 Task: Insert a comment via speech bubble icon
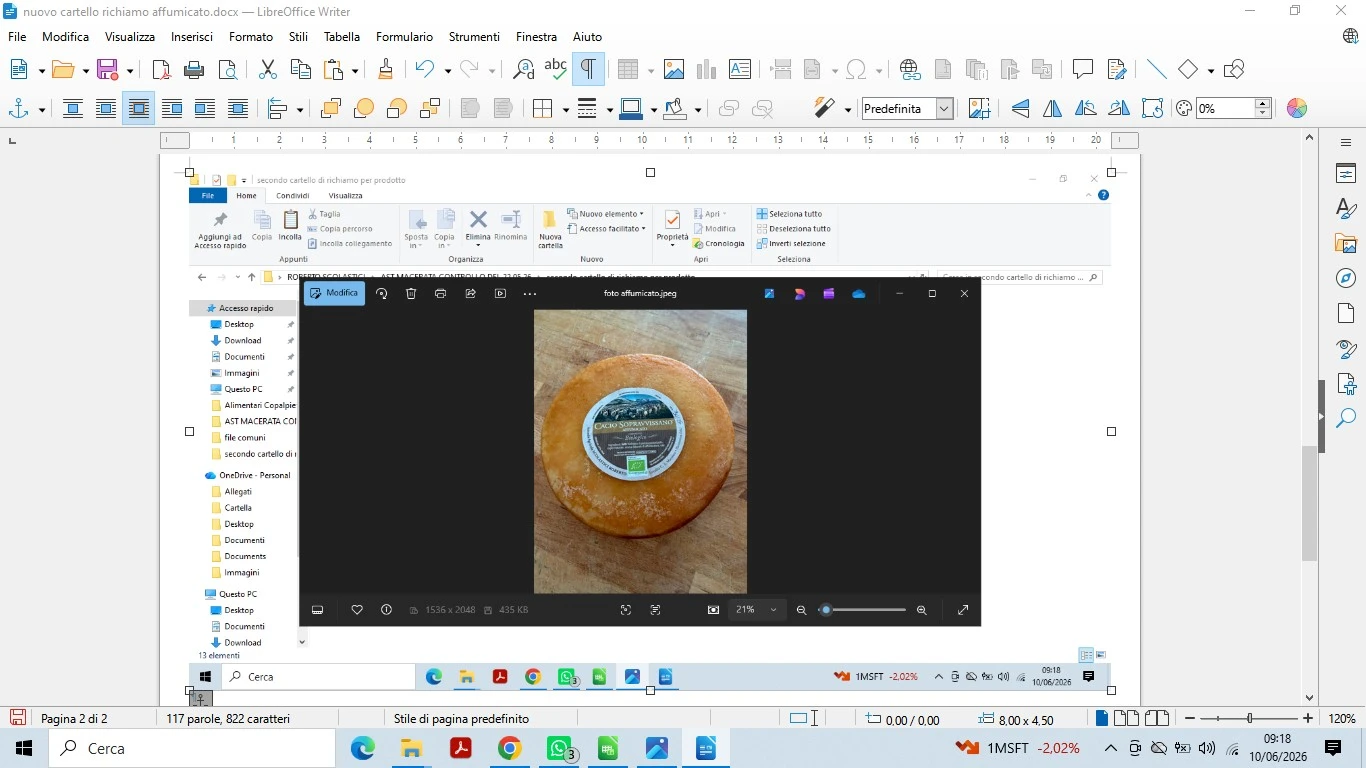pyautogui.click(x=1083, y=69)
